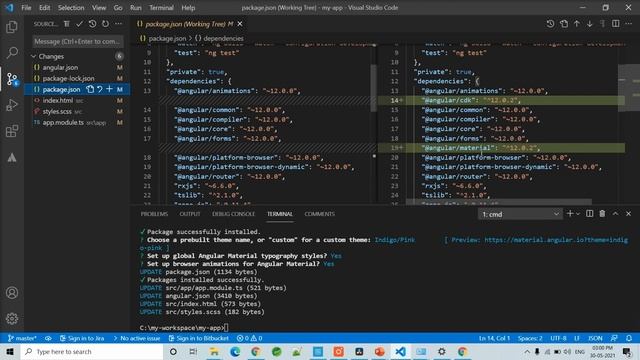
Task: Click Sign in to Jira in status bar
Action: 82,338
